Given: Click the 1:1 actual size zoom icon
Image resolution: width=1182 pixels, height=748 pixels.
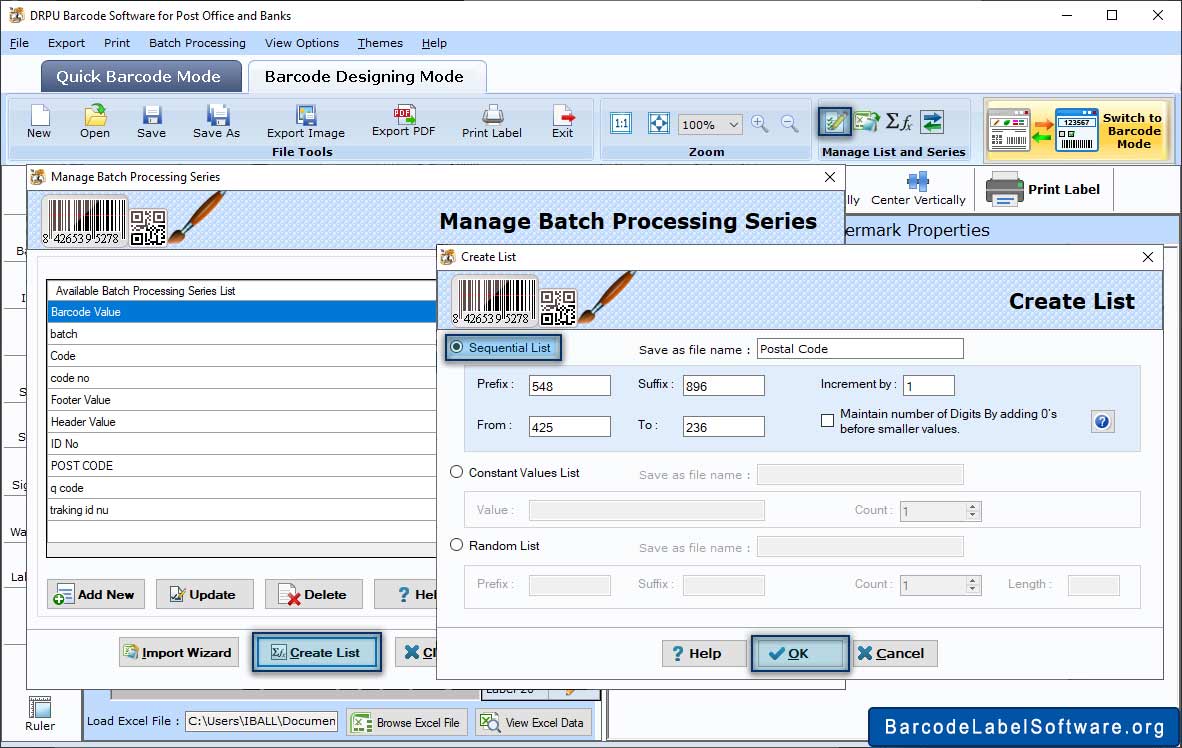Looking at the screenshot, I should 621,124.
